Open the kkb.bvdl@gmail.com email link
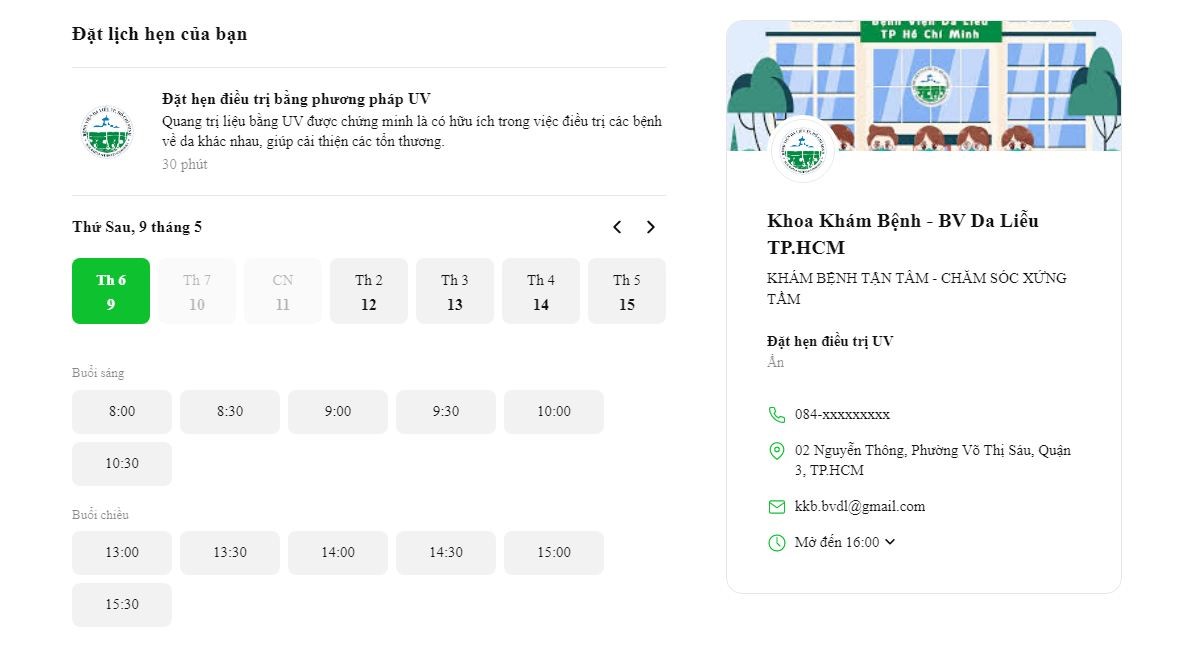This screenshot has height=662, width=1180. (x=860, y=507)
